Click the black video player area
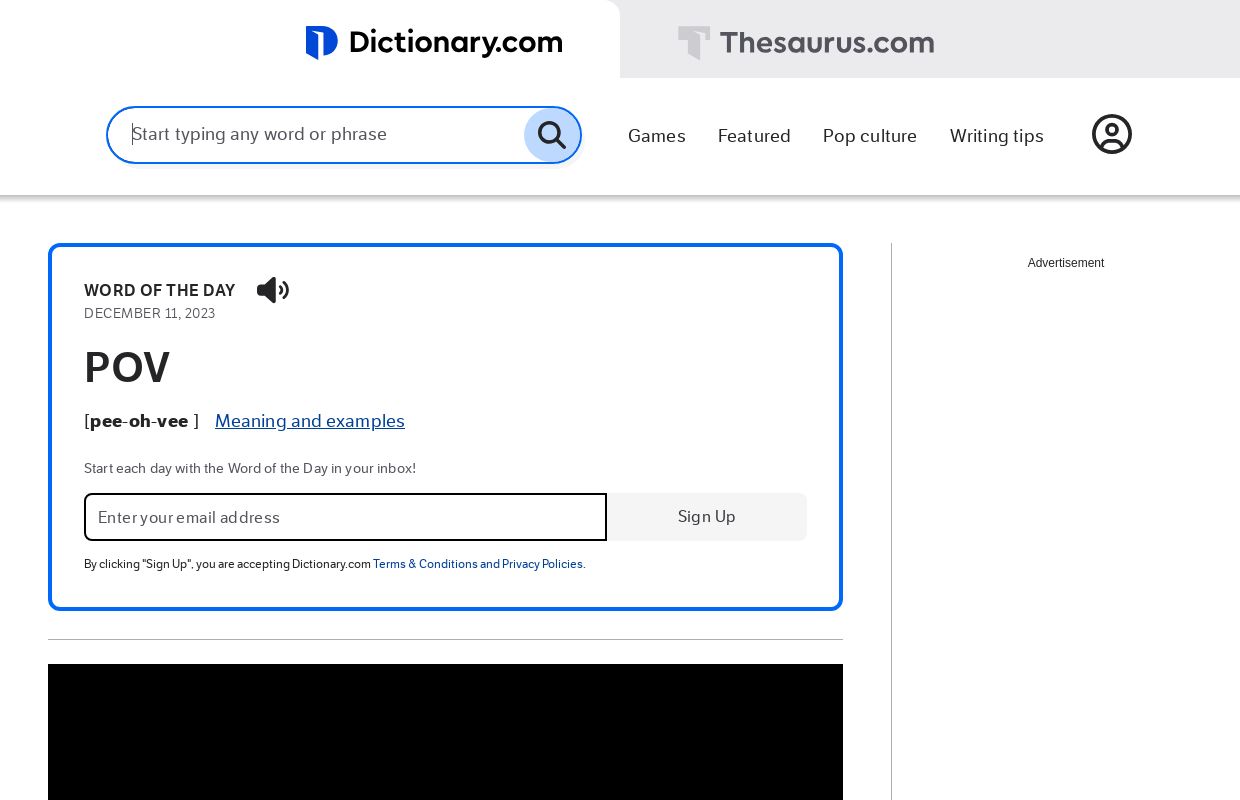 pyautogui.click(x=445, y=732)
